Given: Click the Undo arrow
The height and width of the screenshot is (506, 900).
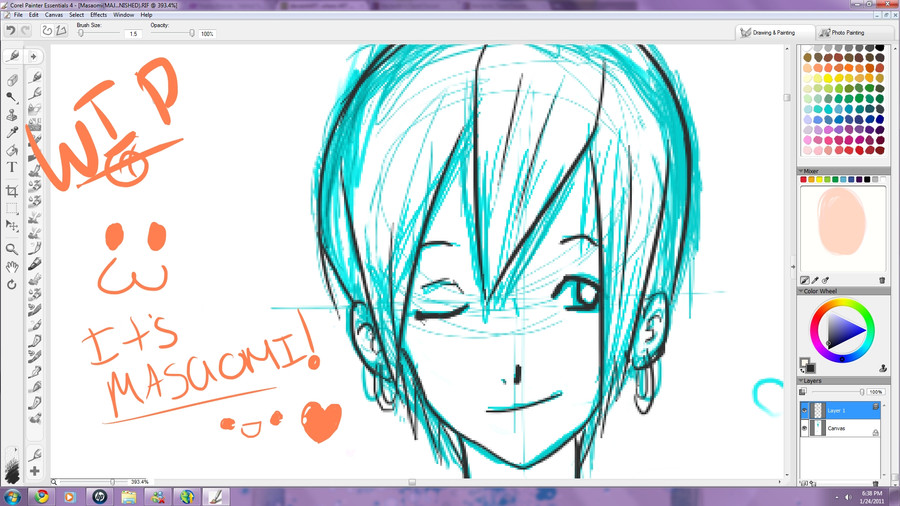Looking at the screenshot, I should (x=11, y=31).
